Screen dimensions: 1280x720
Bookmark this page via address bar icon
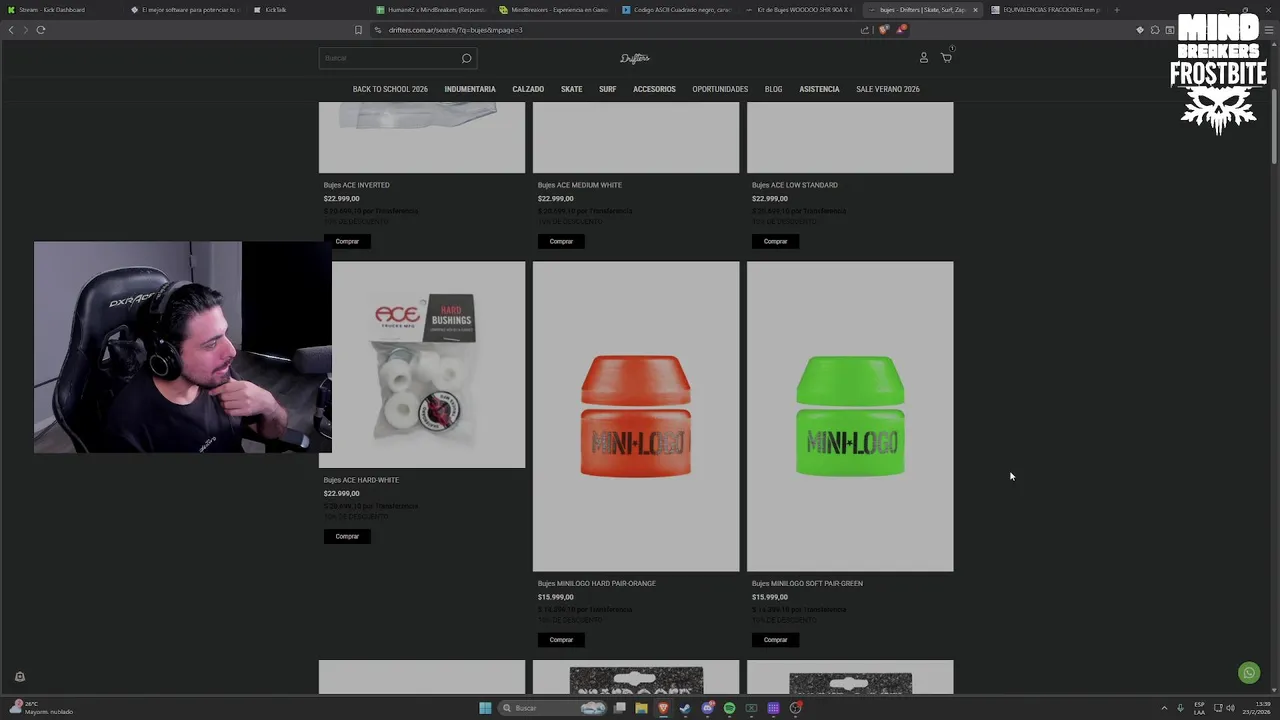pos(359,30)
